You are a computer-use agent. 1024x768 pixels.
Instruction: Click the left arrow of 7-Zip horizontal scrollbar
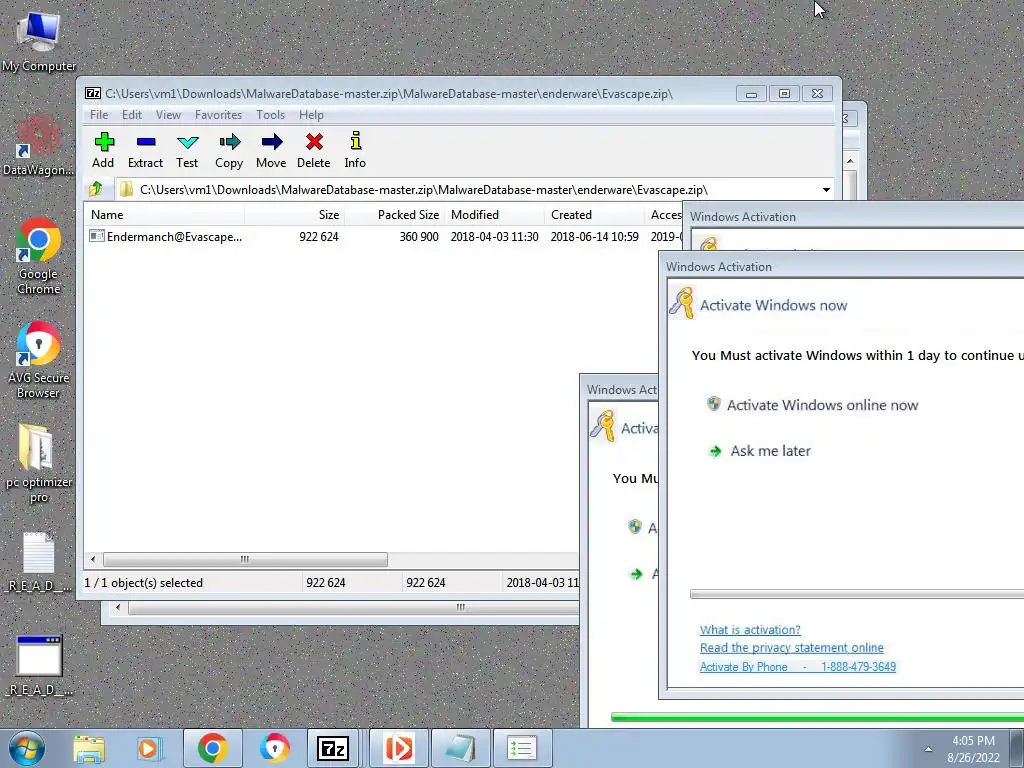(93, 559)
